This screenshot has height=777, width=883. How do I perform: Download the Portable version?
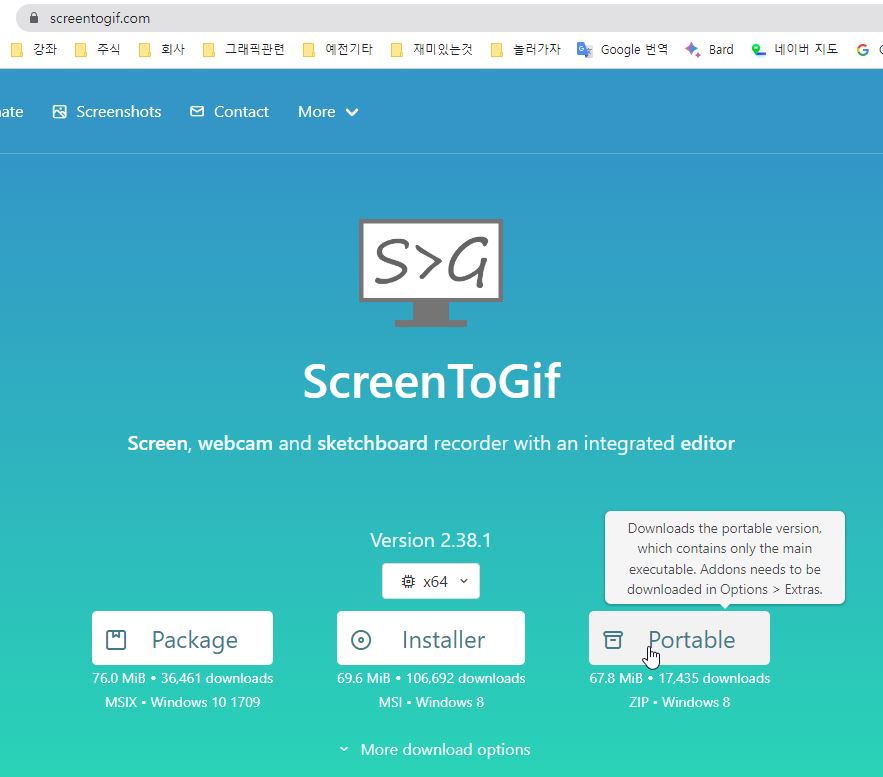(679, 638)
